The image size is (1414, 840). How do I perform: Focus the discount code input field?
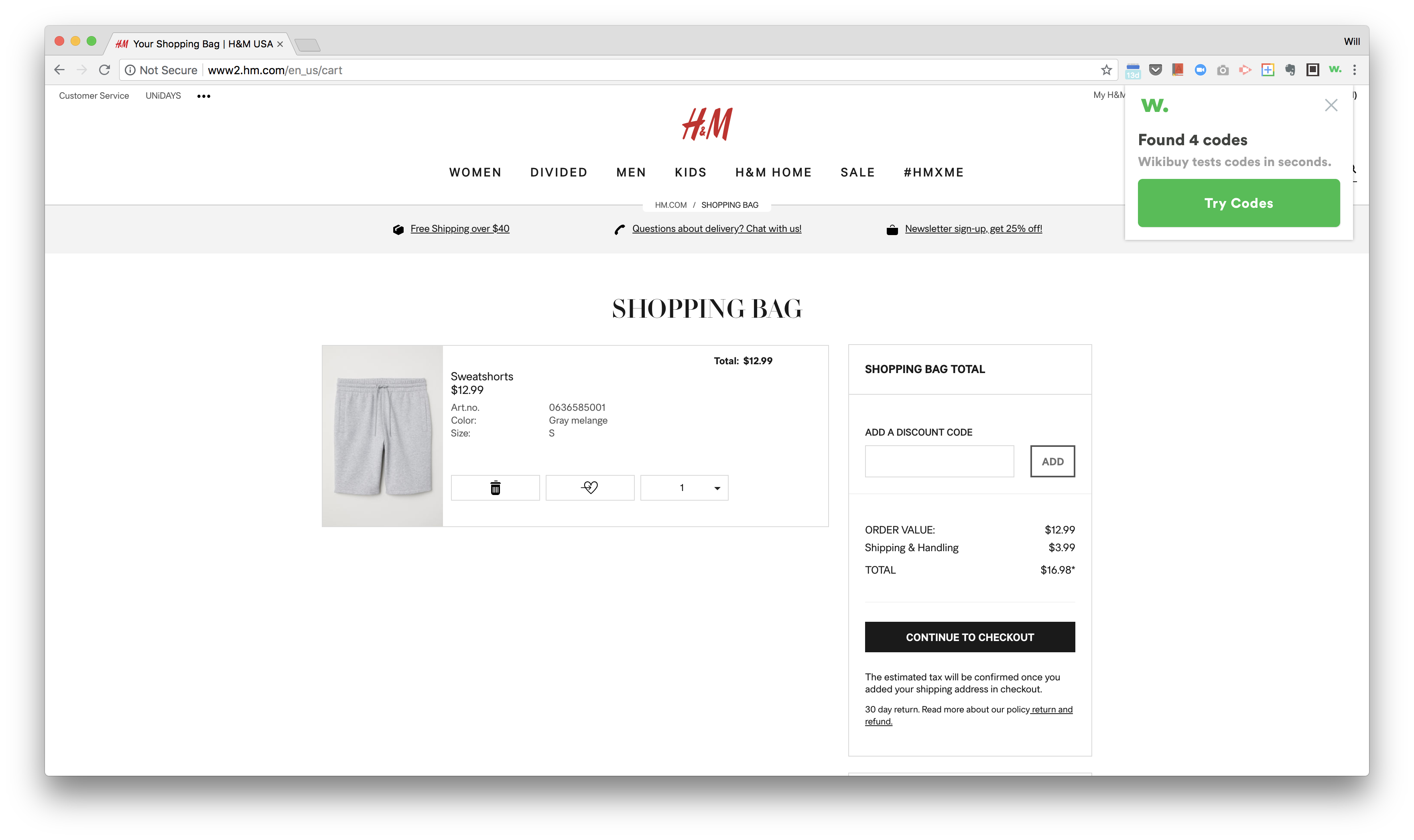point(939,461)
